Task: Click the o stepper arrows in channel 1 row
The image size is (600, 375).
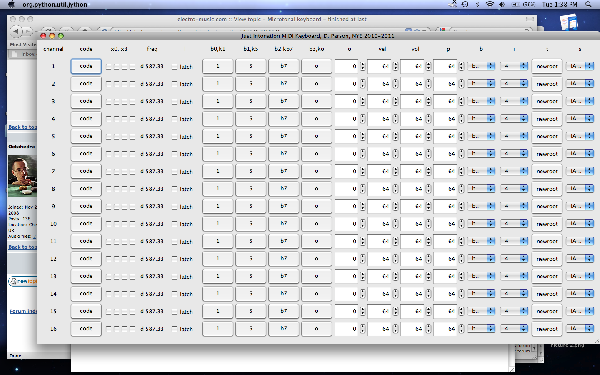Action: pyautogui.click(x=362, y=66)
